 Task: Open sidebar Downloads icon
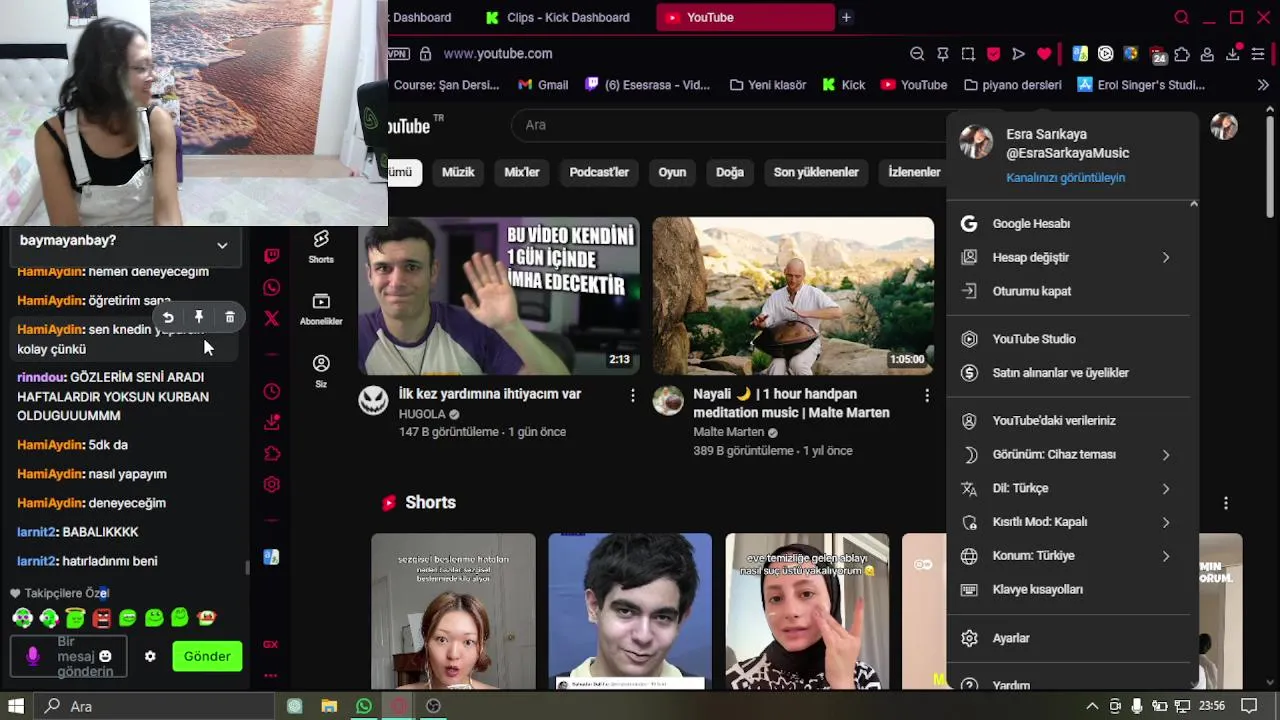(x=271, y=422)
